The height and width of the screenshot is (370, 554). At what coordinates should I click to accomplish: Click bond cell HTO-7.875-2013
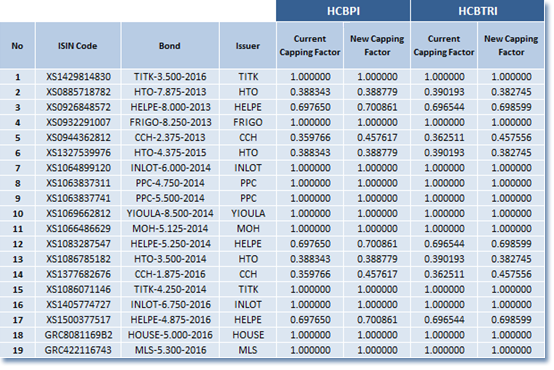170,92
